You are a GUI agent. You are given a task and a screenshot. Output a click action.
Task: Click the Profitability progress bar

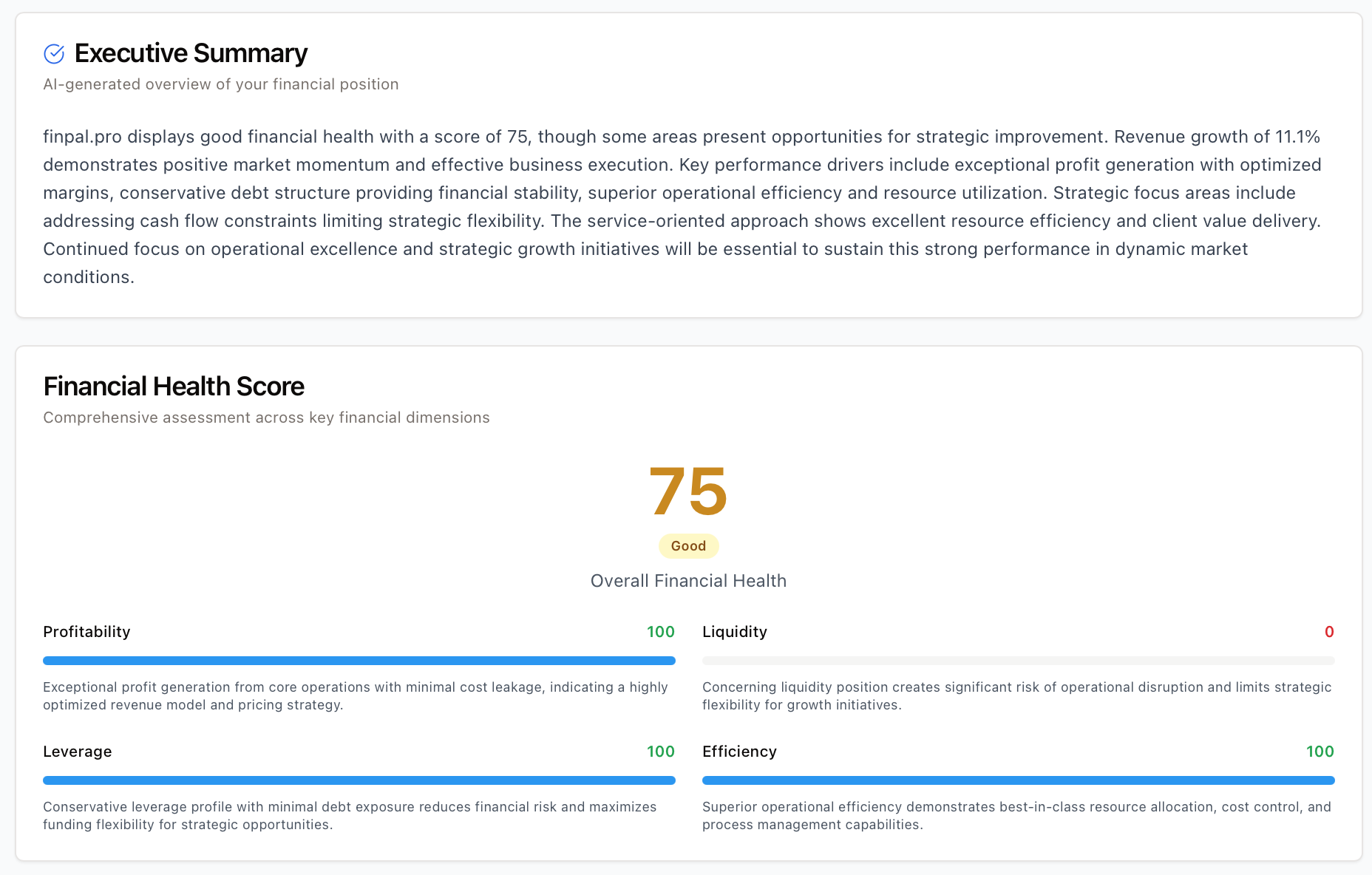click(x=359, y=661)
